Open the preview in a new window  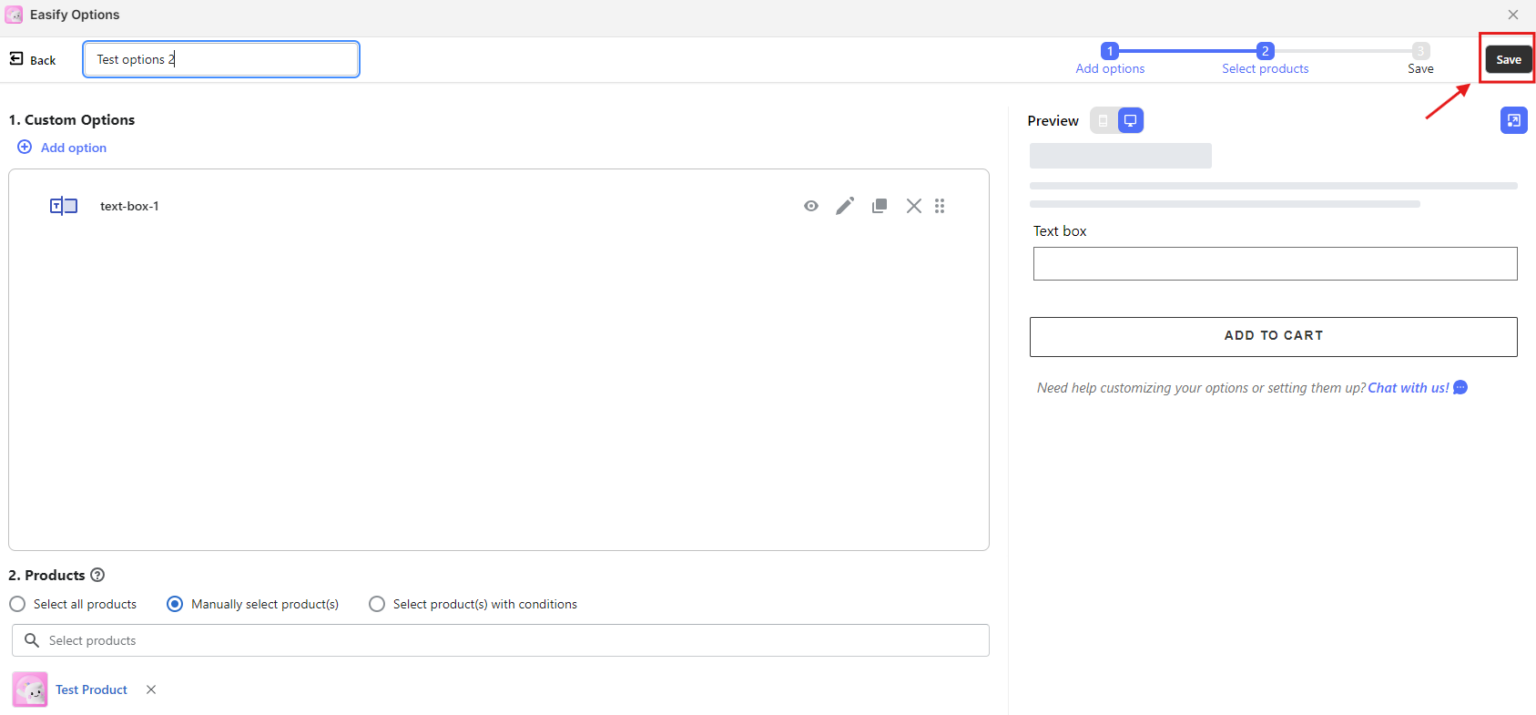point(1514,120)
